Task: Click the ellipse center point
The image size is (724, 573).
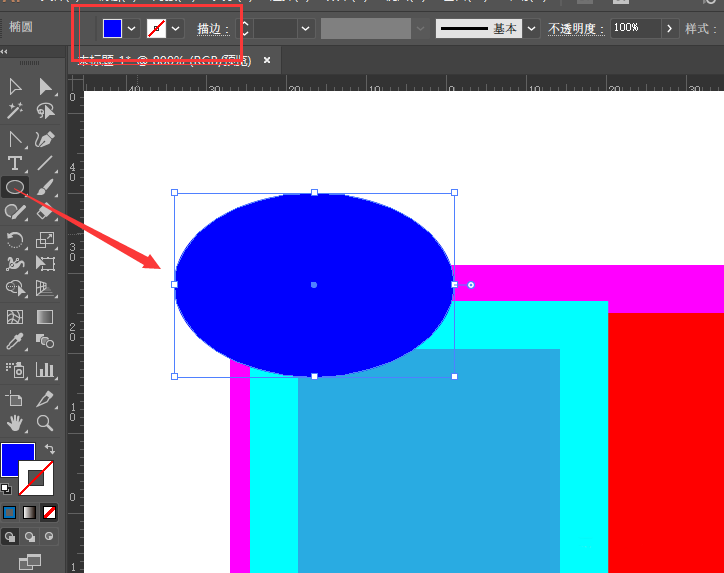Action: click(314, 285)
